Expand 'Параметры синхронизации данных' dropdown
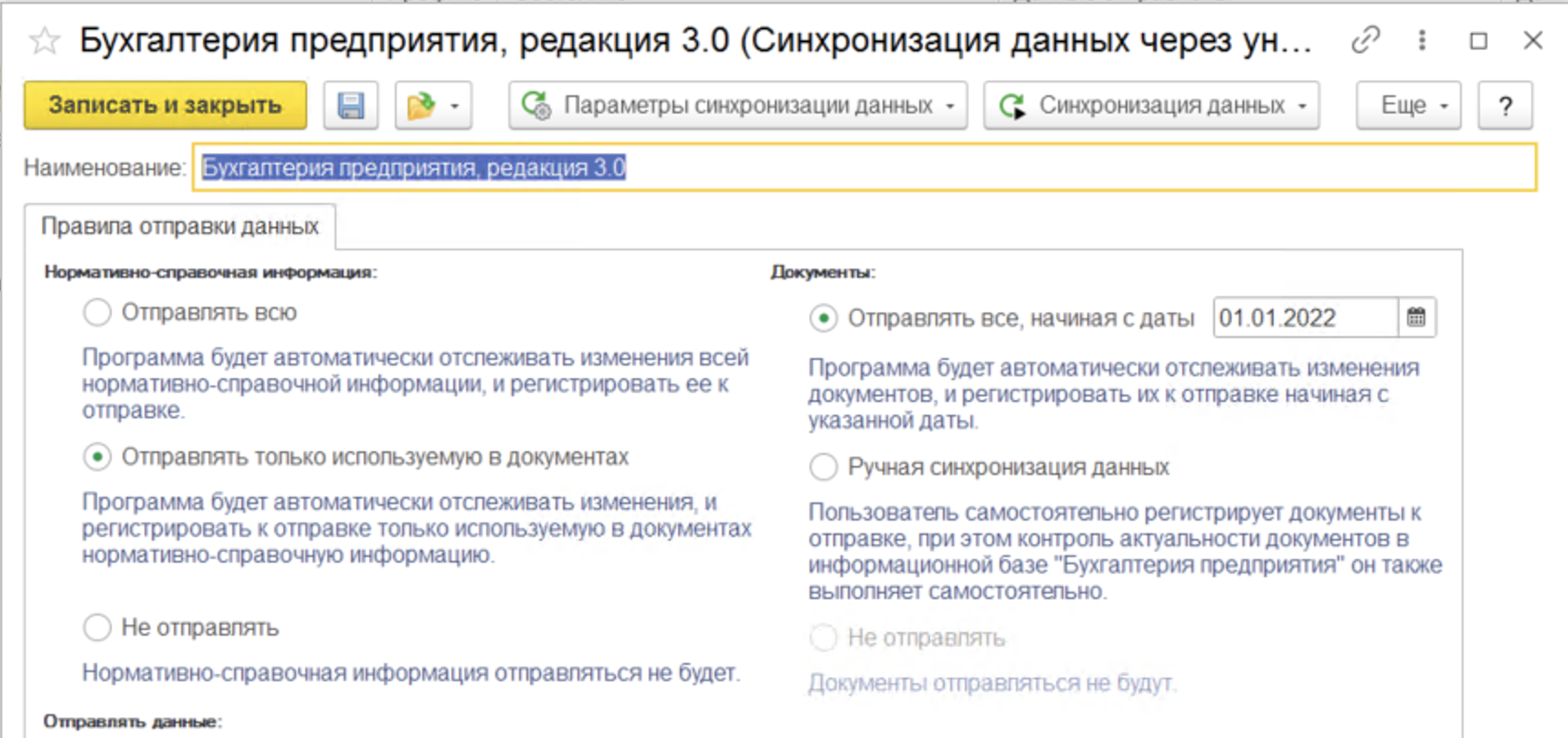This screenshot has height=738, width=1568. coord(737,106)
